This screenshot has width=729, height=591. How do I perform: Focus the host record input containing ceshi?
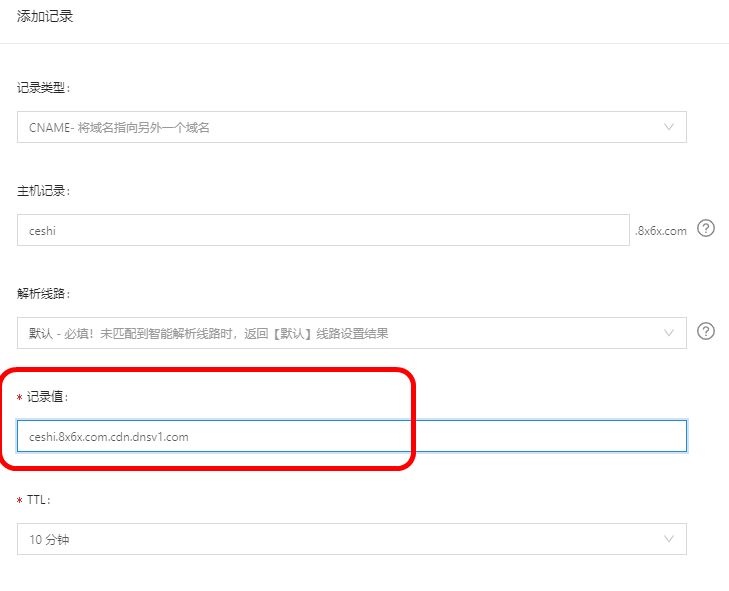pyautogui.click(x=322, y=230)
